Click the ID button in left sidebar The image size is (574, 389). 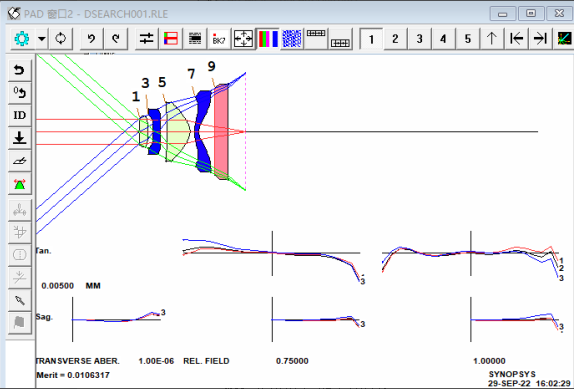(20, 115)
